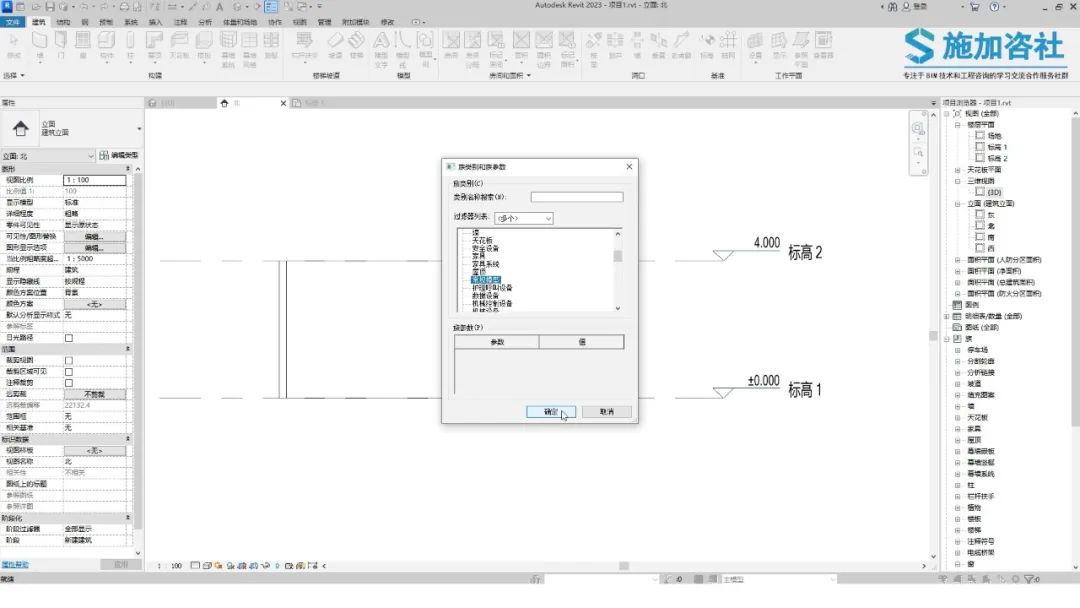Viewport: 1080px width, 608px height.
Task: Click the Save icon in quick access toolbar
Action: coord(50,6)
